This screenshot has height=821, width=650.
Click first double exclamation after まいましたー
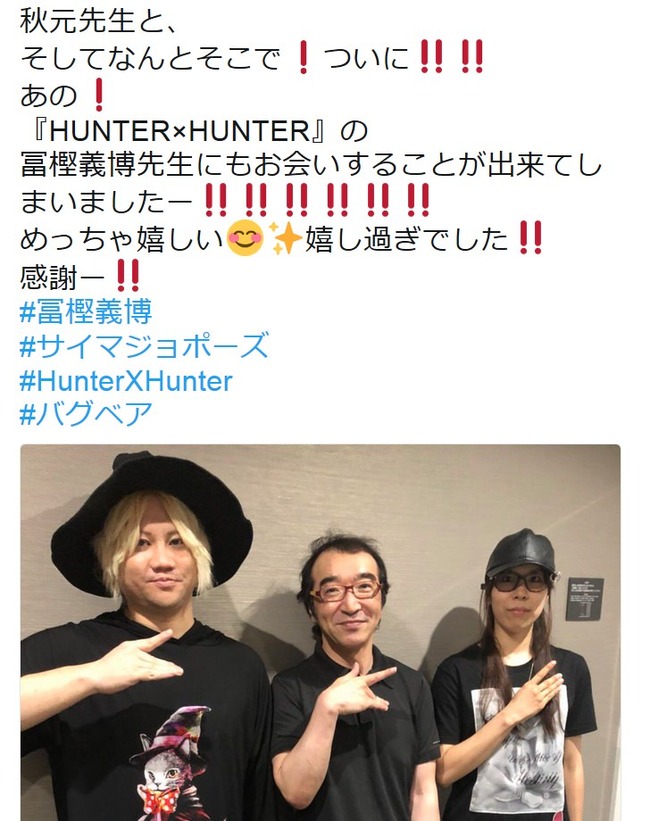pyautogui.click(x=215, y=201)
